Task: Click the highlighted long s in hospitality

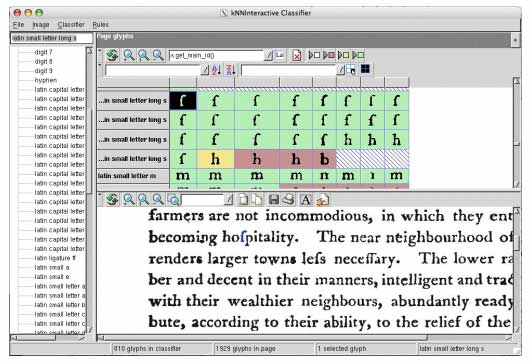Action: click(x=243, y=238)
